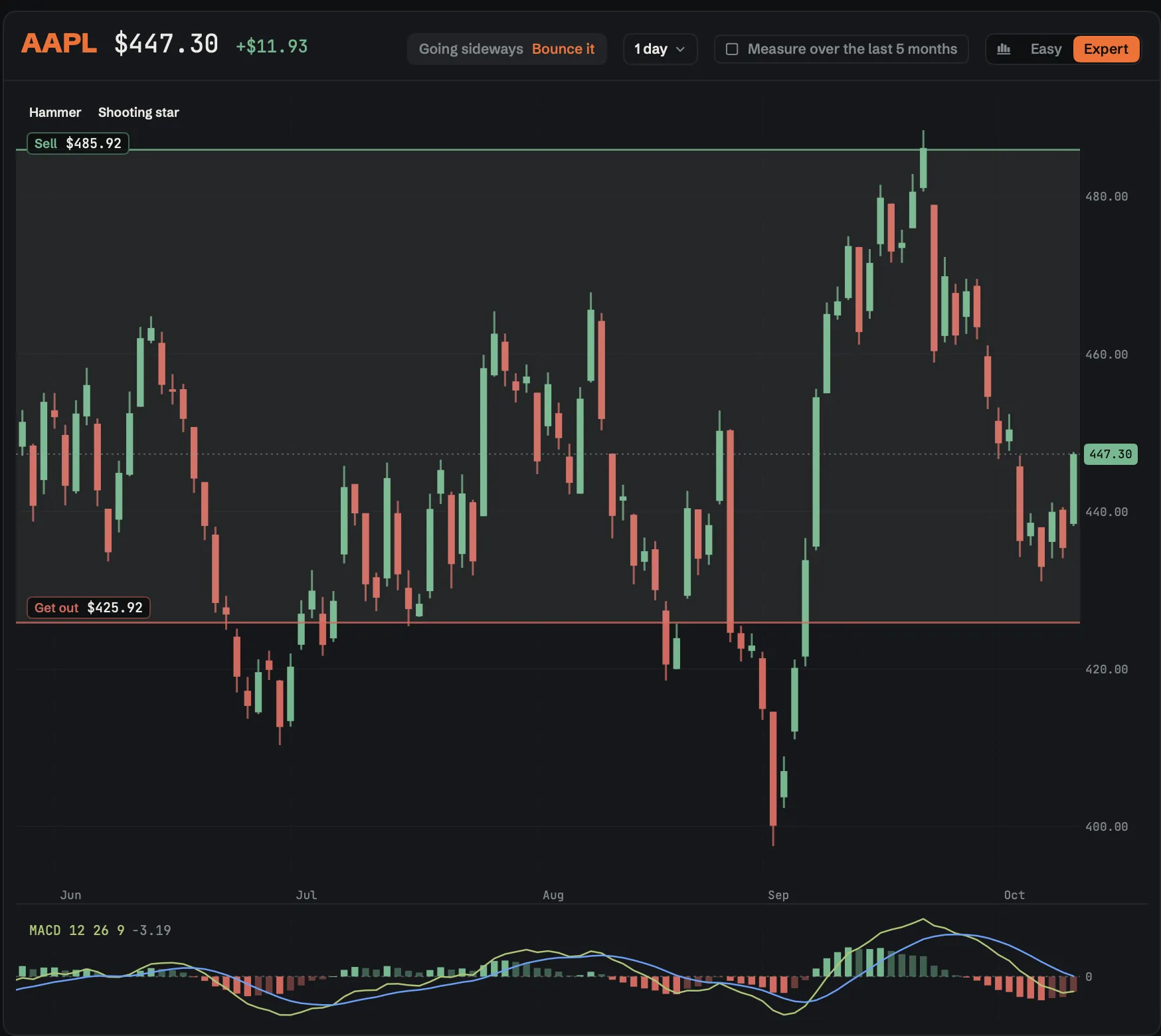Click the bar chart icon beside Easy
This screenshot has height=1036, width=1161.
(x=1004, y=49)
